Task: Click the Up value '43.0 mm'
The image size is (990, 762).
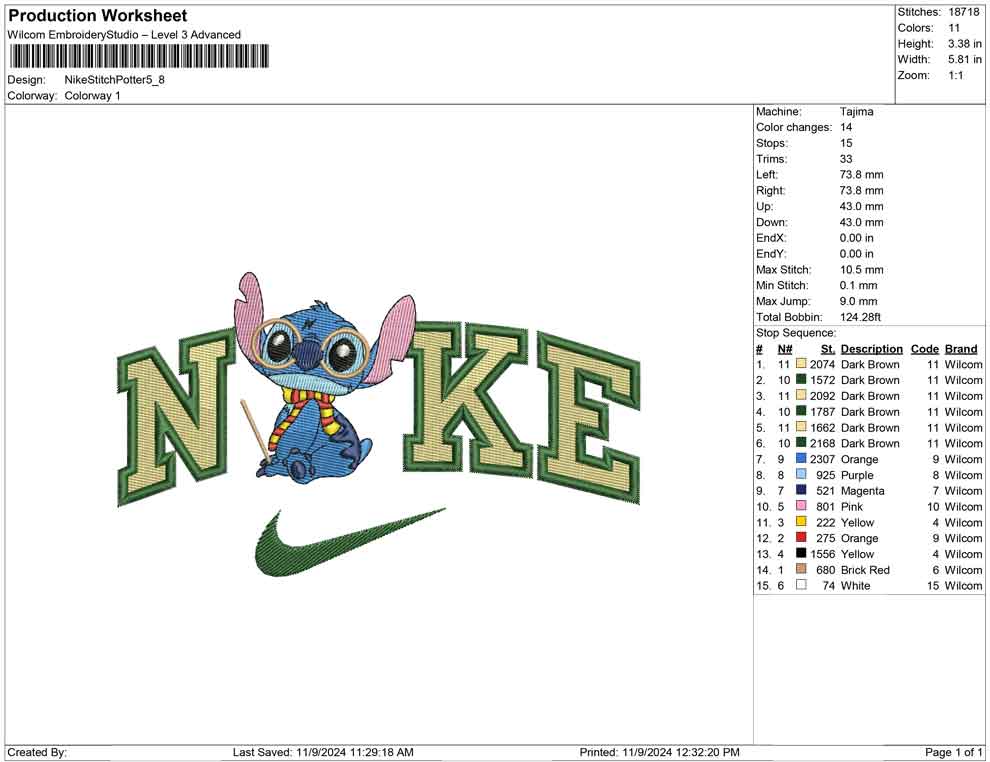Action: (x=861, y=206)
